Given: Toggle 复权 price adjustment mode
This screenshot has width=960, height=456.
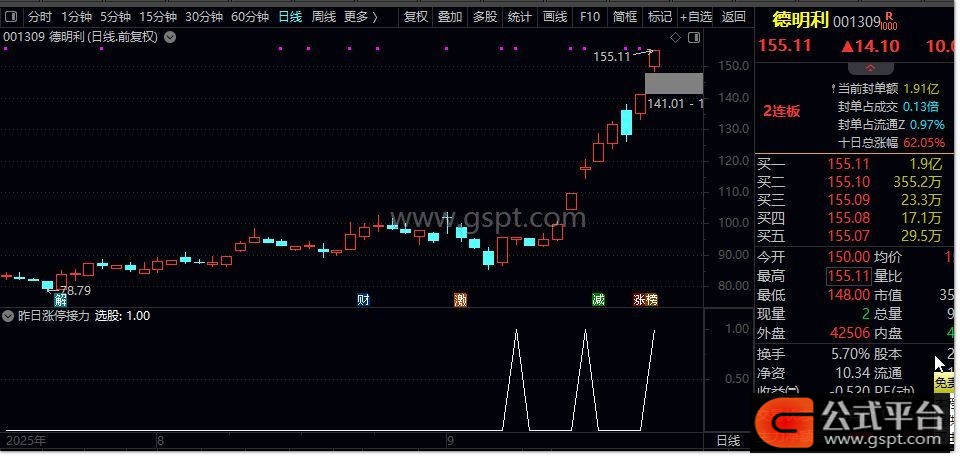Looking at the screenshot, I should click(x=415, y=16).
